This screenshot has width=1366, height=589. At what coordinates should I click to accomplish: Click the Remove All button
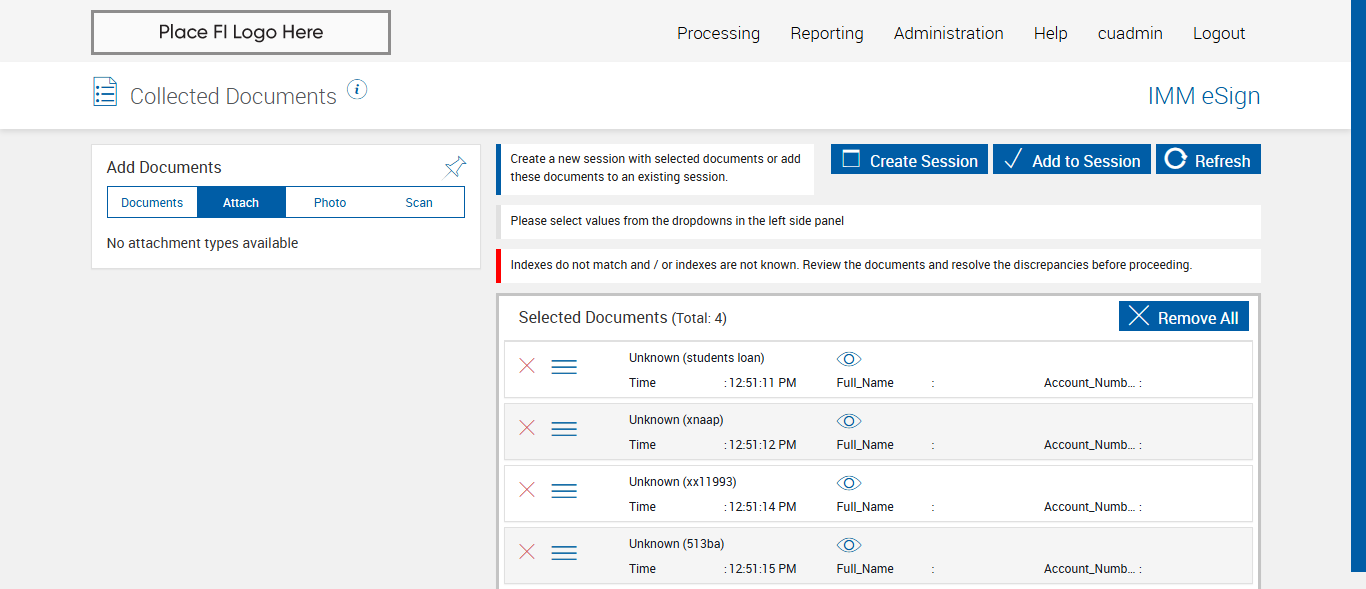coord(1184,317)
